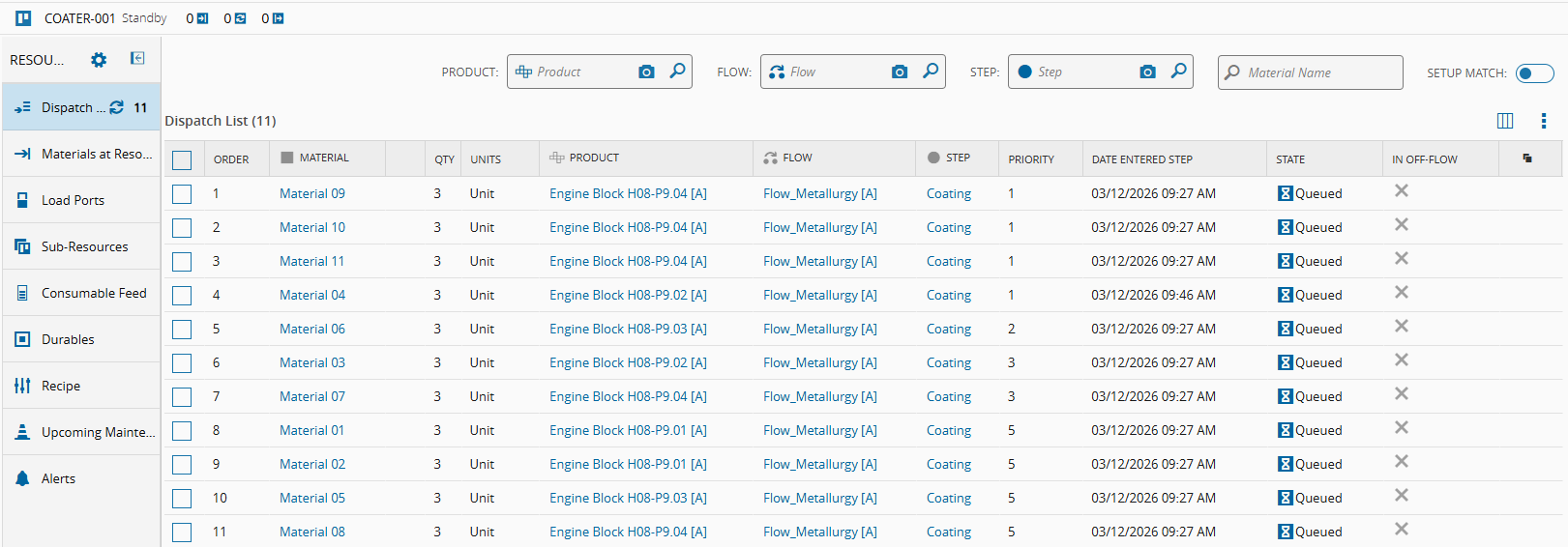Screen dimensions: 1568x547
Task: Click the second counter icon in header
Action: point(240,18)
